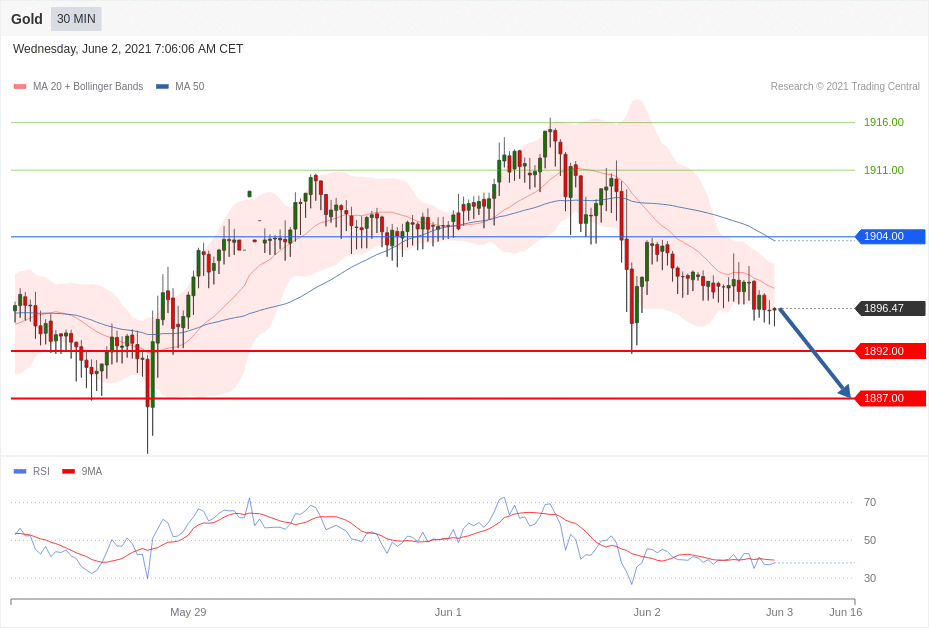Image resolution: width=929 pixels, height=629 pixels.
Task: Select the blue 1904.00 pivot price tag
Action: click(890, 237)
